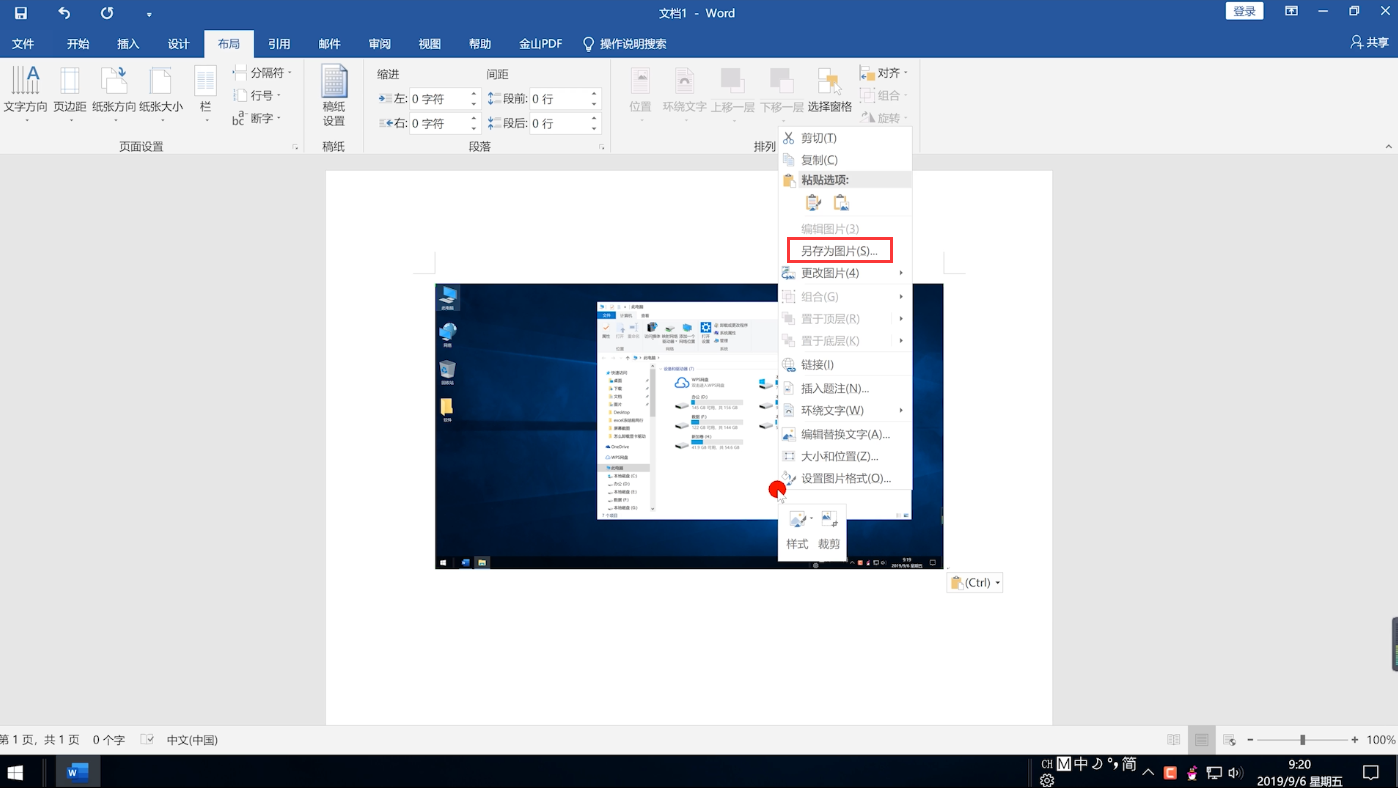Open the 页边距 margins tool
This screenshot has width=1398, height=788.
pos(70,95)
